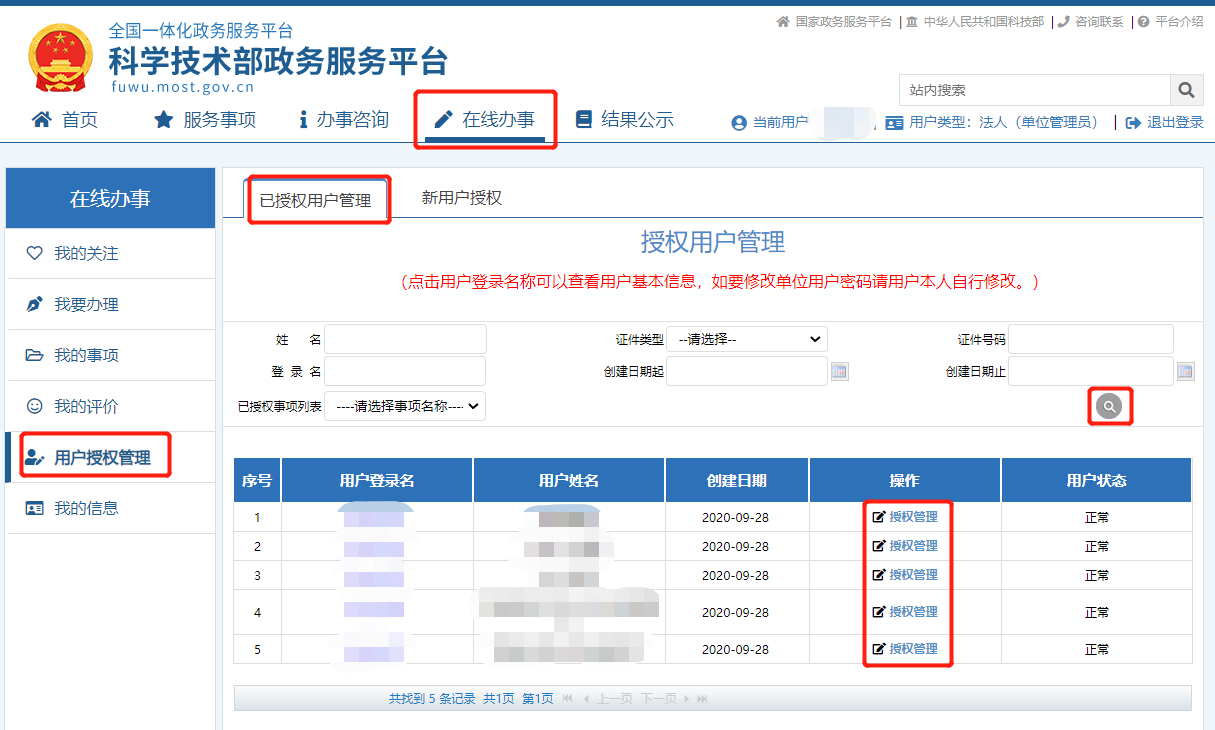Click 授权管理 edit icon in row 1
Screen dimensions: 1215x730
coord(879,517)
